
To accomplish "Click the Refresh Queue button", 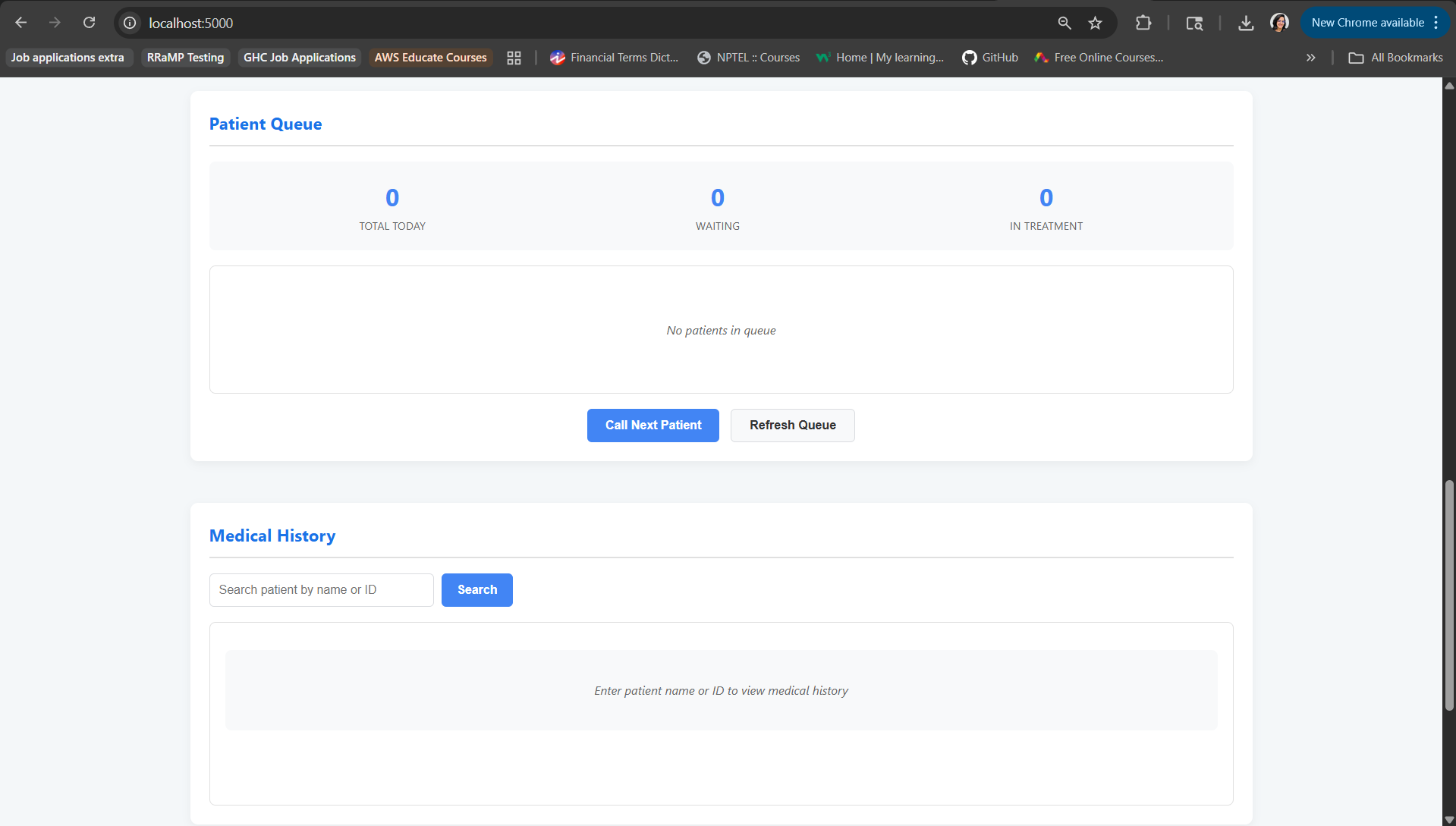I will pyautogui.click(x=793, y=426).
